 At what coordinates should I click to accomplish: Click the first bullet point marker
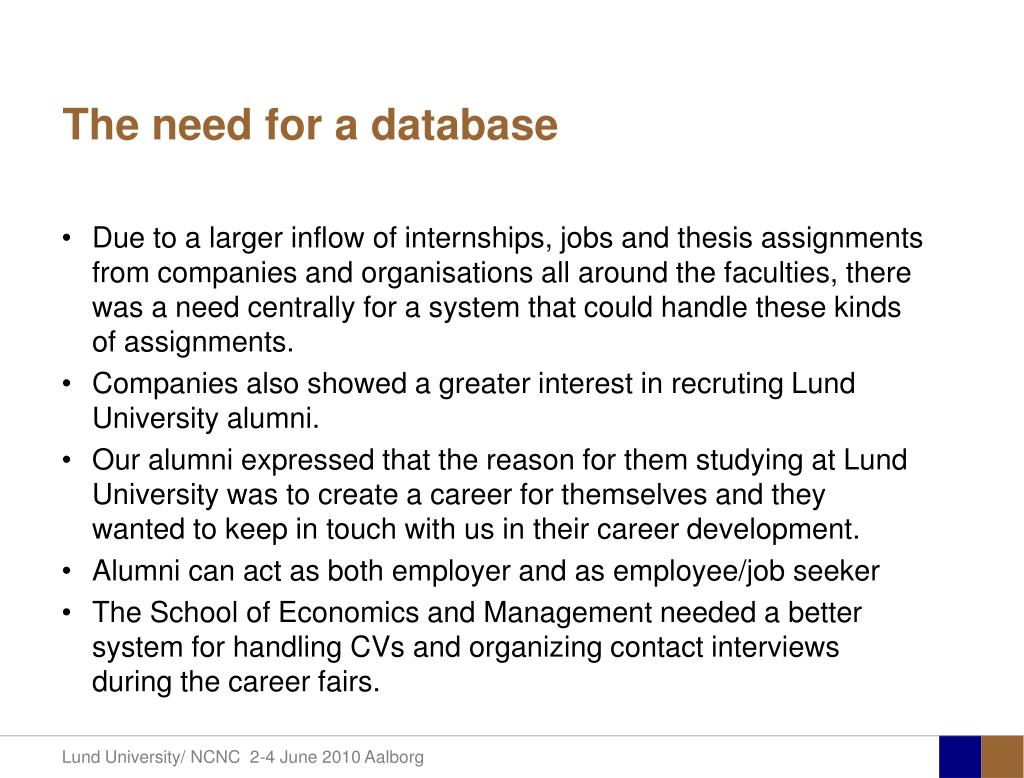pyautogui.click(x=67, y=238)
